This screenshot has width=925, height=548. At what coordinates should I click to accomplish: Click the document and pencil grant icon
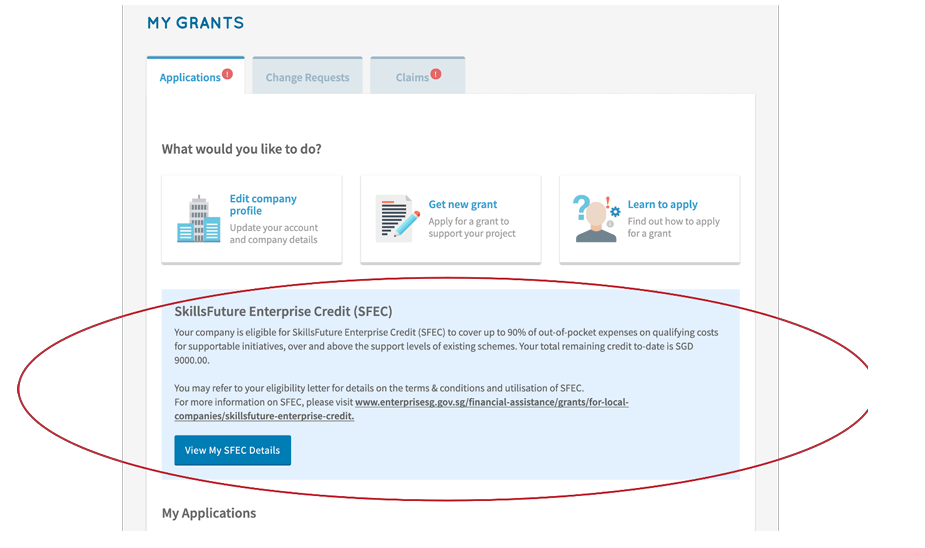(397, 218)
